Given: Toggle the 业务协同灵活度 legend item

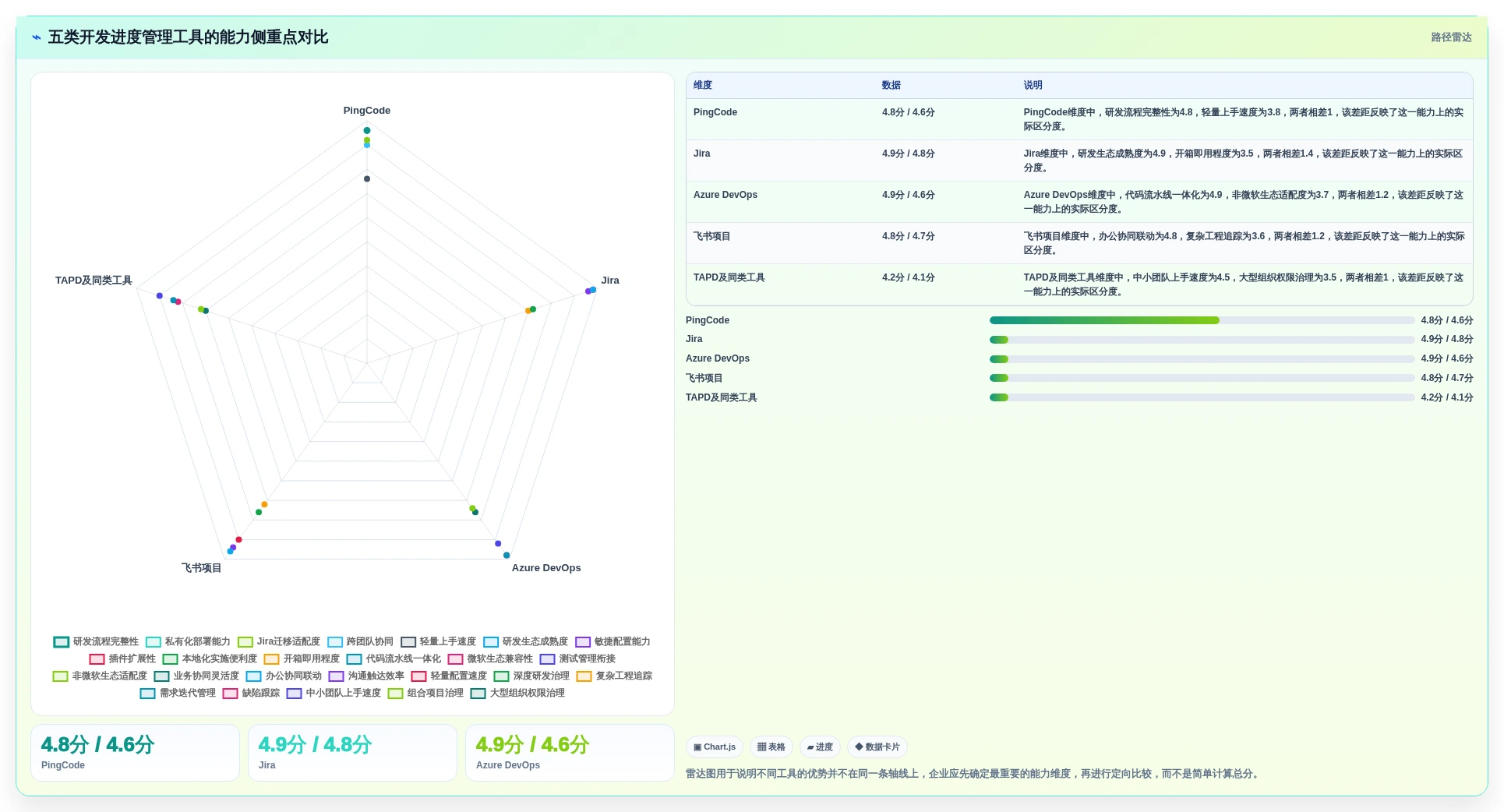Looking at the screenshot, I should (196, 676).
